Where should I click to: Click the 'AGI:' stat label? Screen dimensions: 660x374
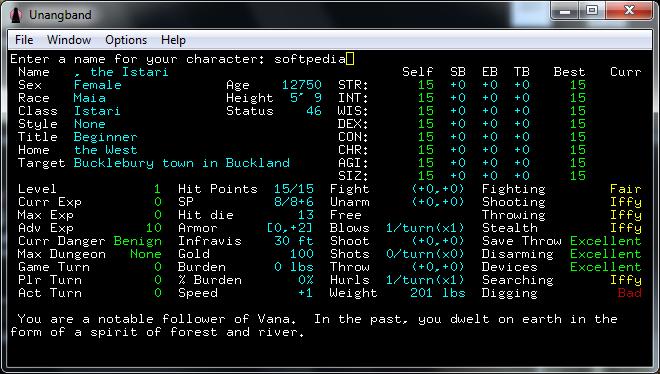coord(353,163)
